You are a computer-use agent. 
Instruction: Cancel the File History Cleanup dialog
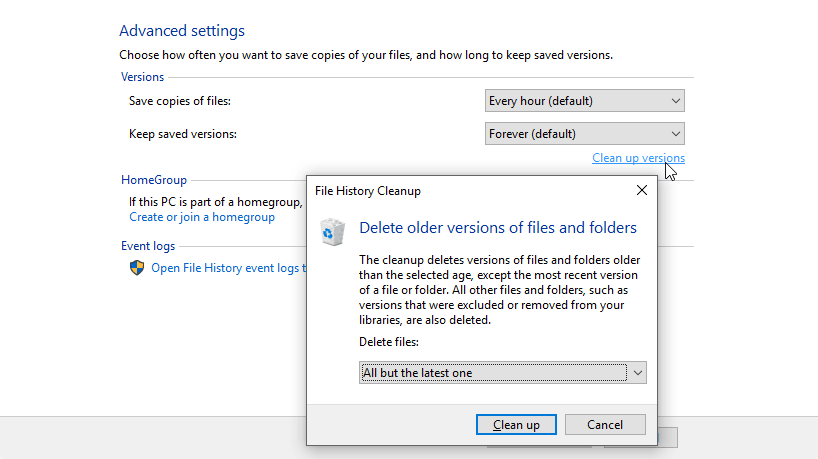(x=605, y=425)
